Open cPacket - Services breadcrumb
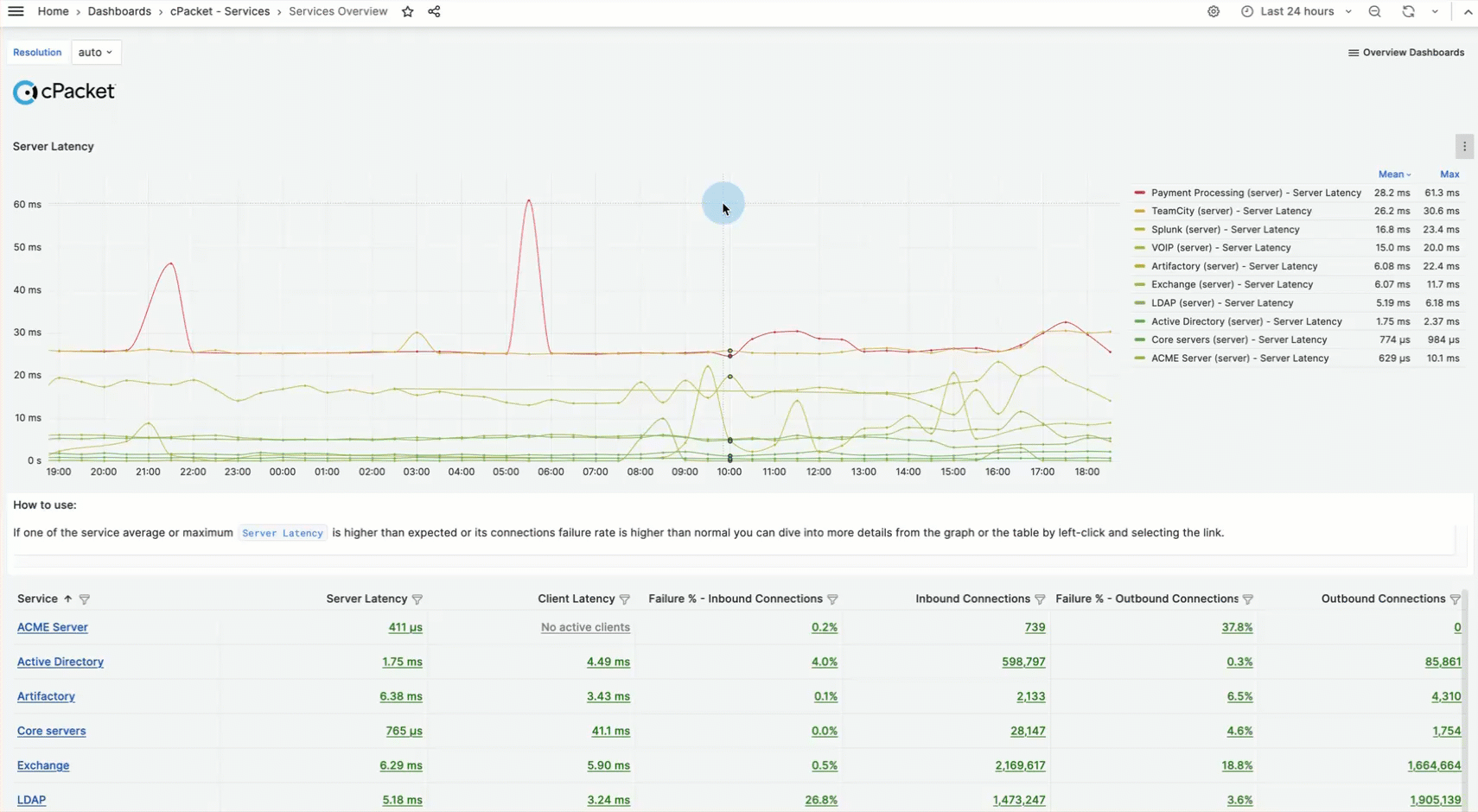 [220, 11]
